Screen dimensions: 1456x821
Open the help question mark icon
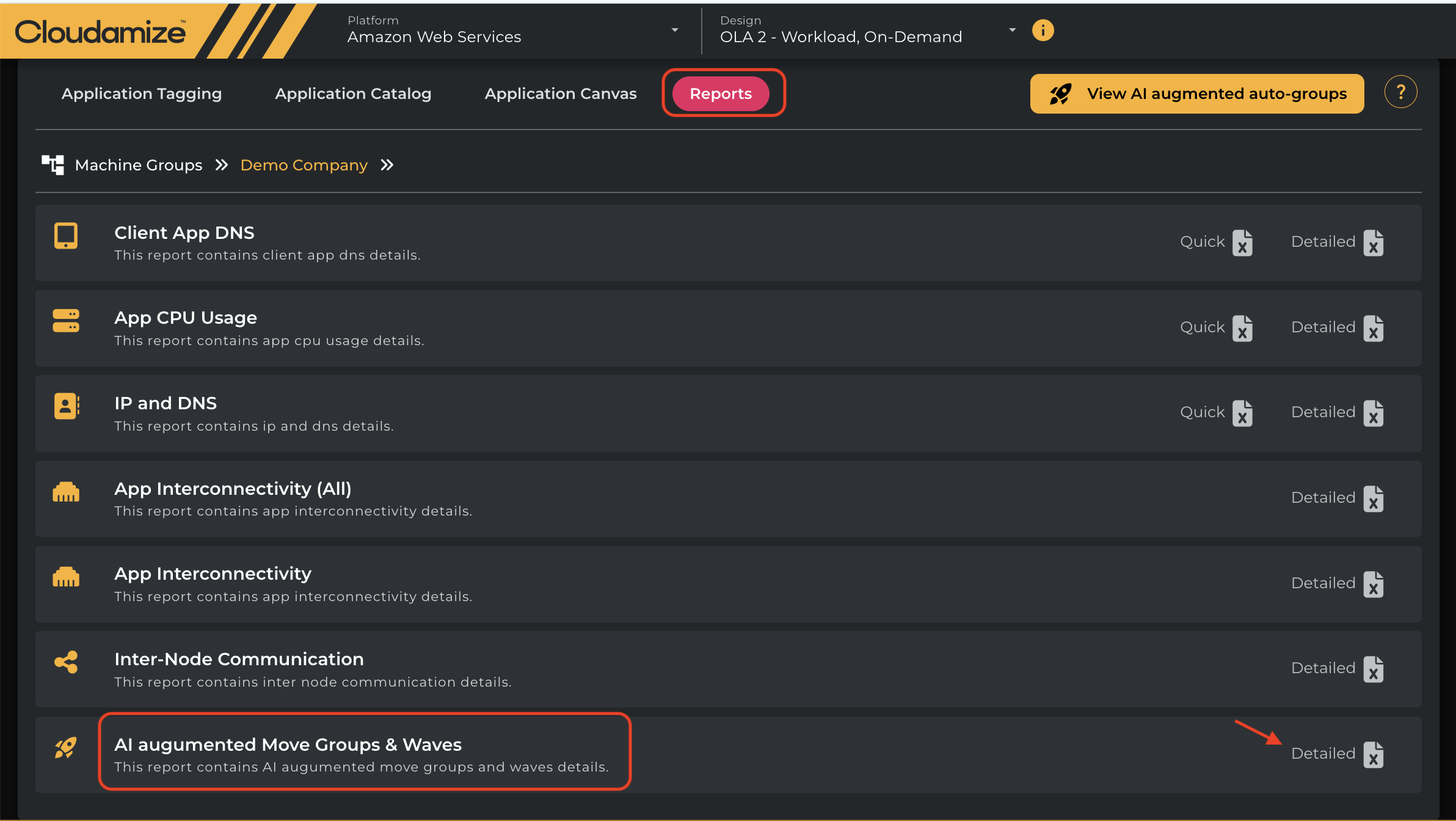(x=1400, y=92)
